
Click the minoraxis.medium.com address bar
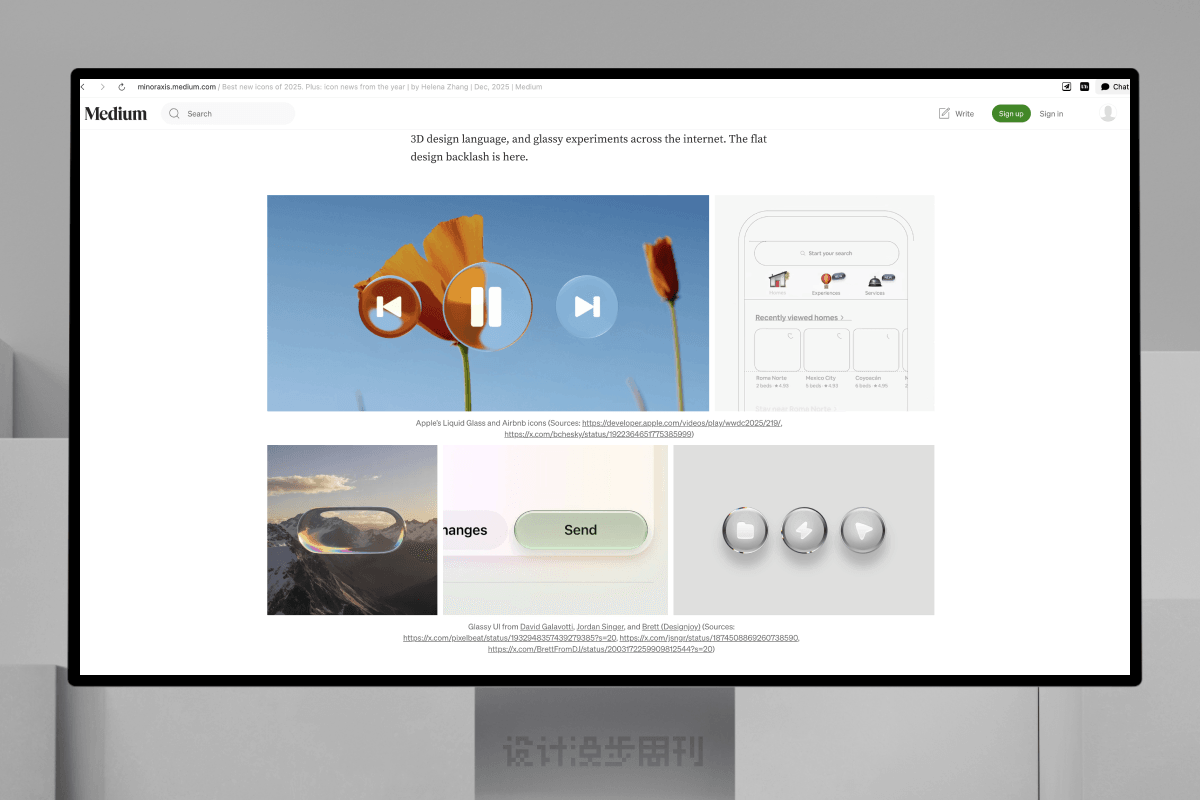point(177,87)
